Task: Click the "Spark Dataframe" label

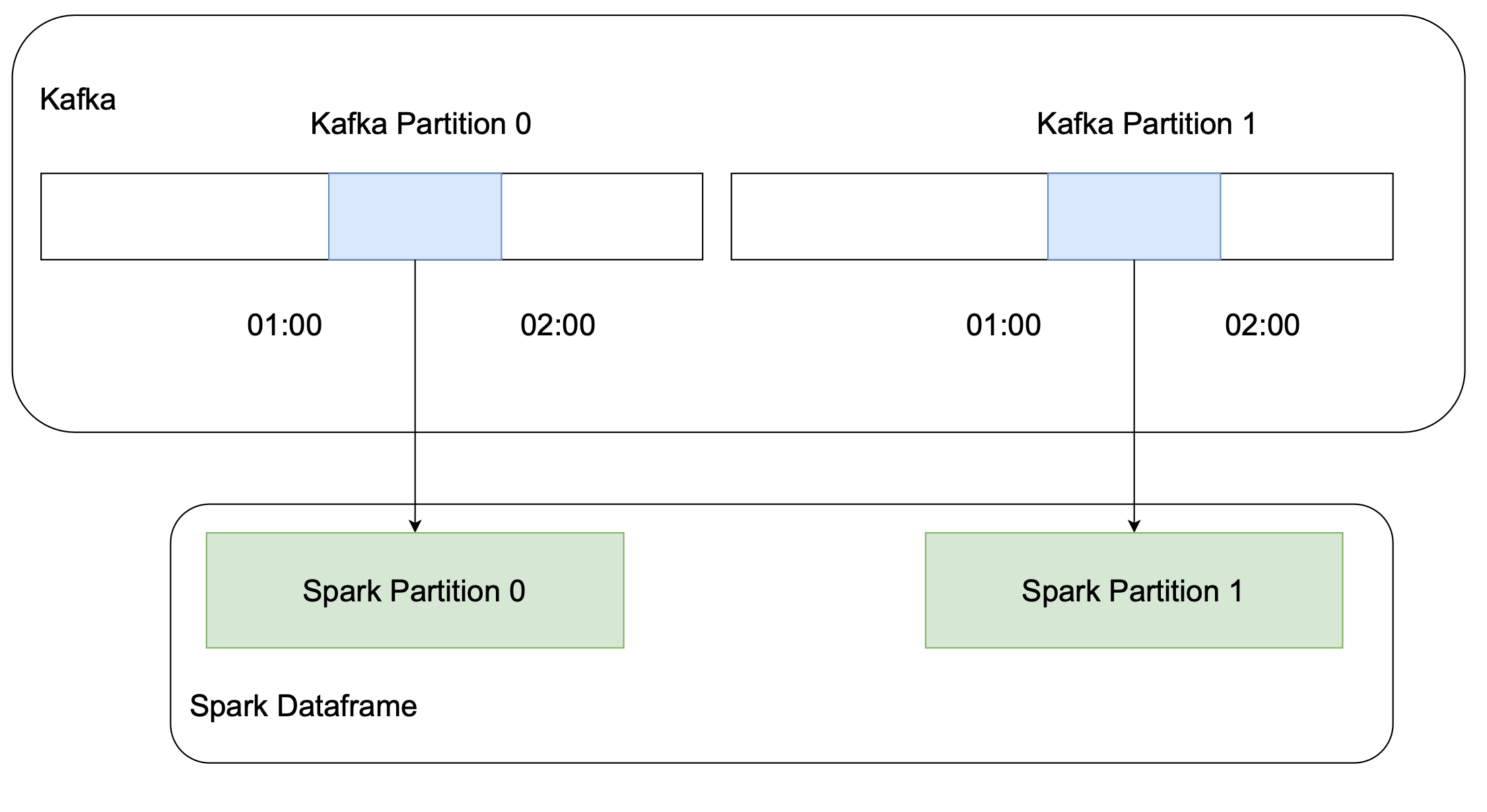Action: tap(303, 706)
